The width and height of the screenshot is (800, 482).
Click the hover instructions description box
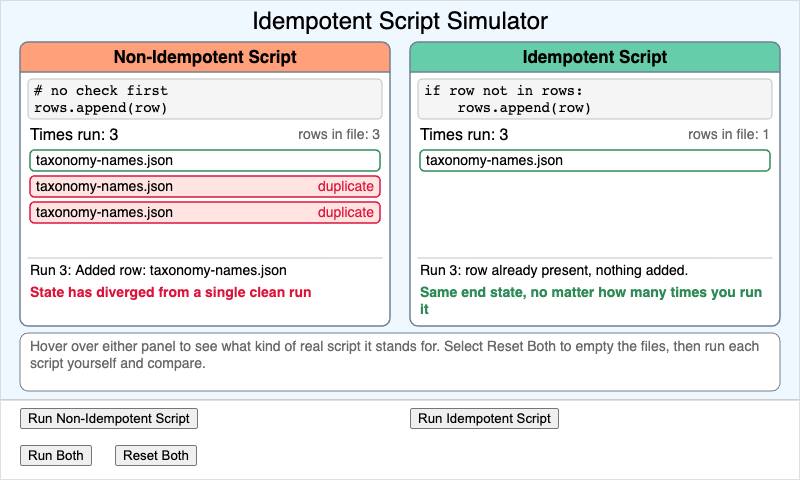(x=400, y=362)
